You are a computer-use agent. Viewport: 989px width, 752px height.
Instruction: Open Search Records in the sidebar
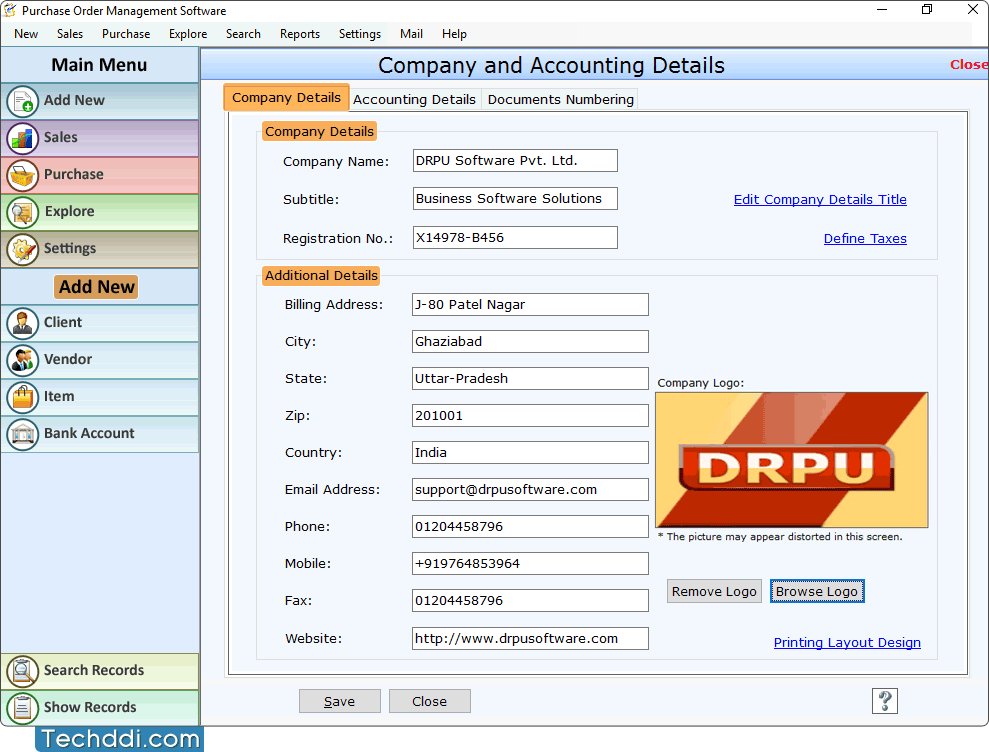pos(100,671)
